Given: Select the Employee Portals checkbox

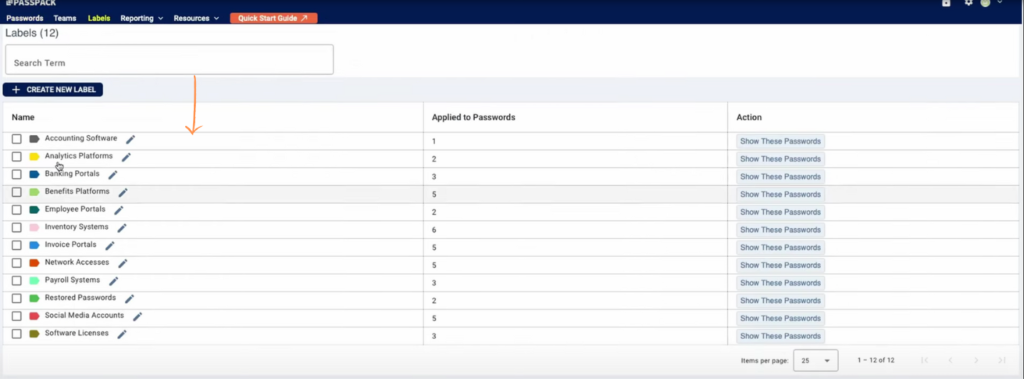Looking at the screenshot, I should point(17,210).
